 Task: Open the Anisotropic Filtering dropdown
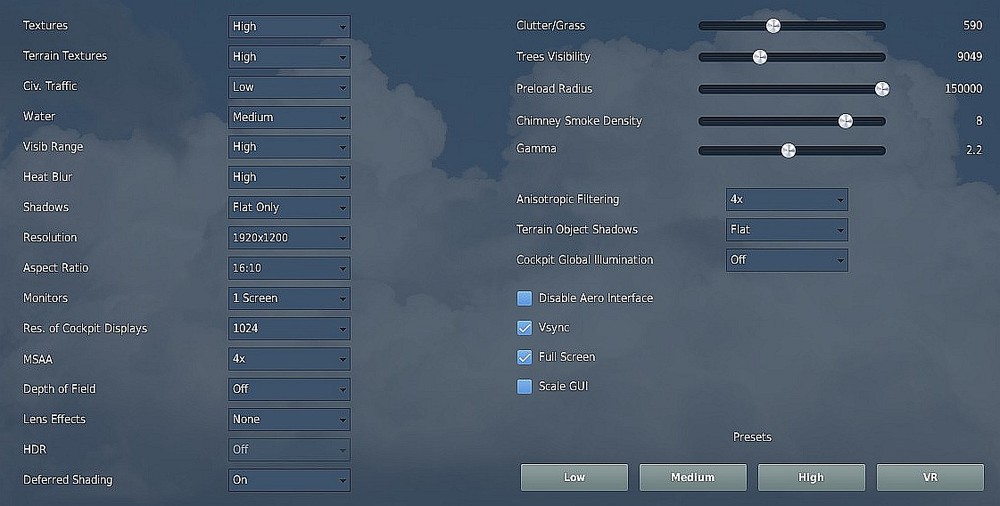(x=786, y=199)
